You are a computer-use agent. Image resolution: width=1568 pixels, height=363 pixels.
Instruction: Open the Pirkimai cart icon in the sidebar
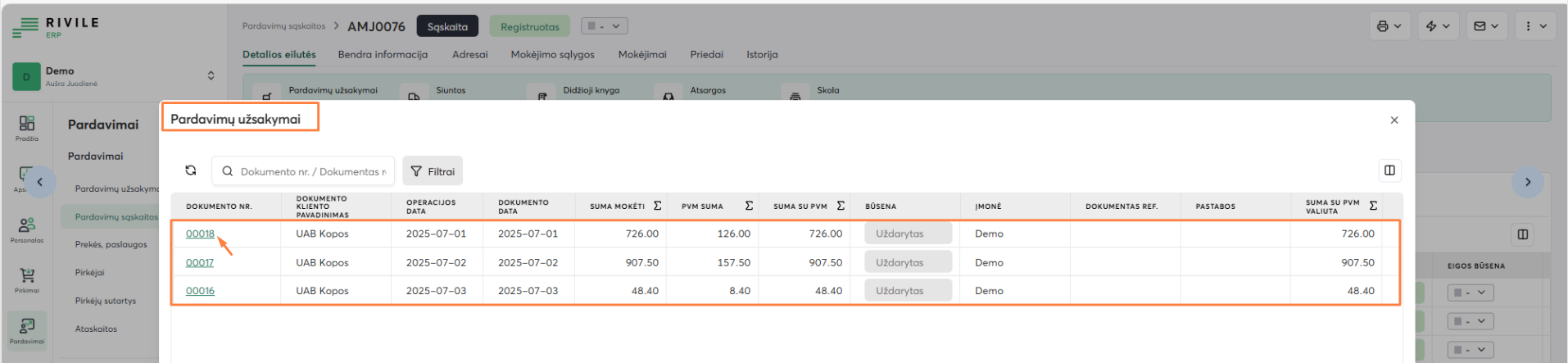click(x=27, y=279)
